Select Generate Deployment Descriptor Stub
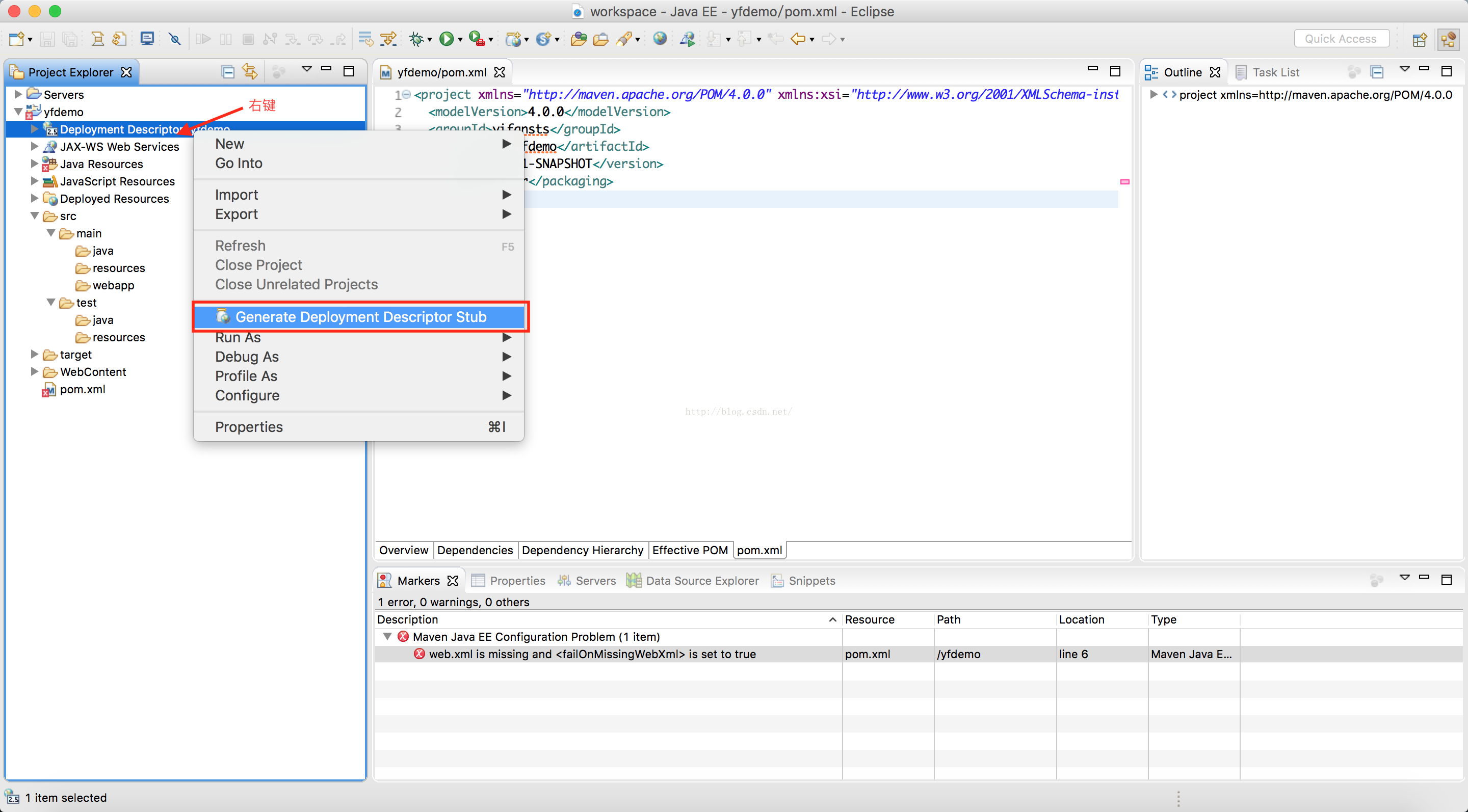The width and height of the screenshot is (1468, 812). 360,317
